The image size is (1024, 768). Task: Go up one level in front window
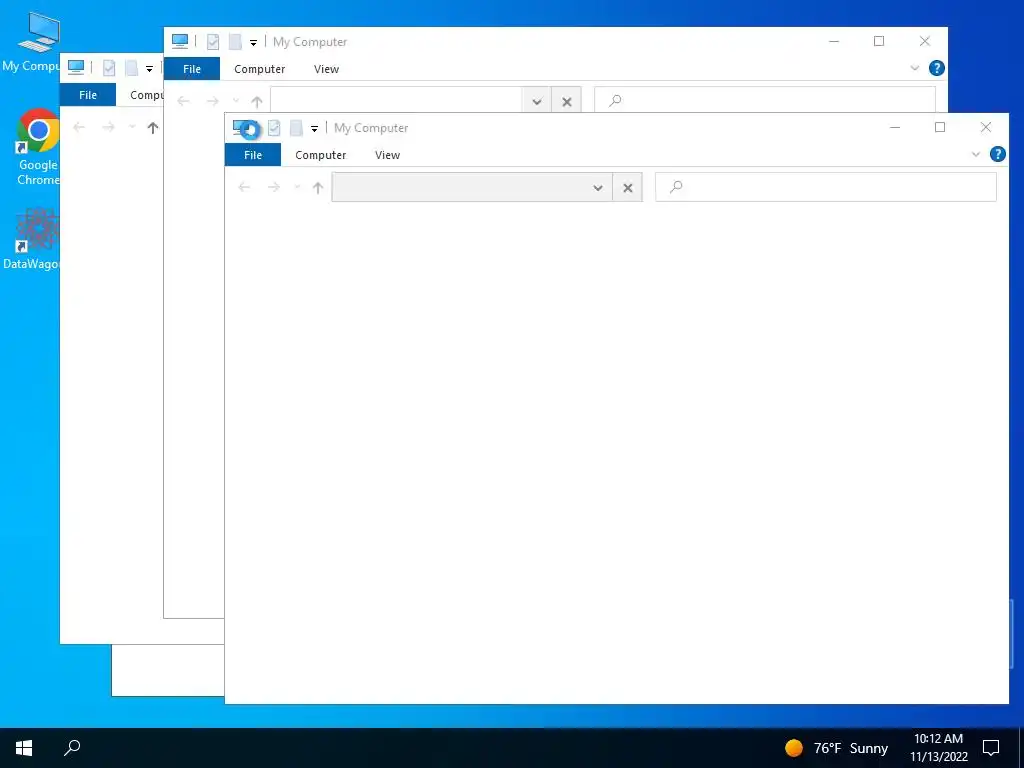[x=318, y=187]
